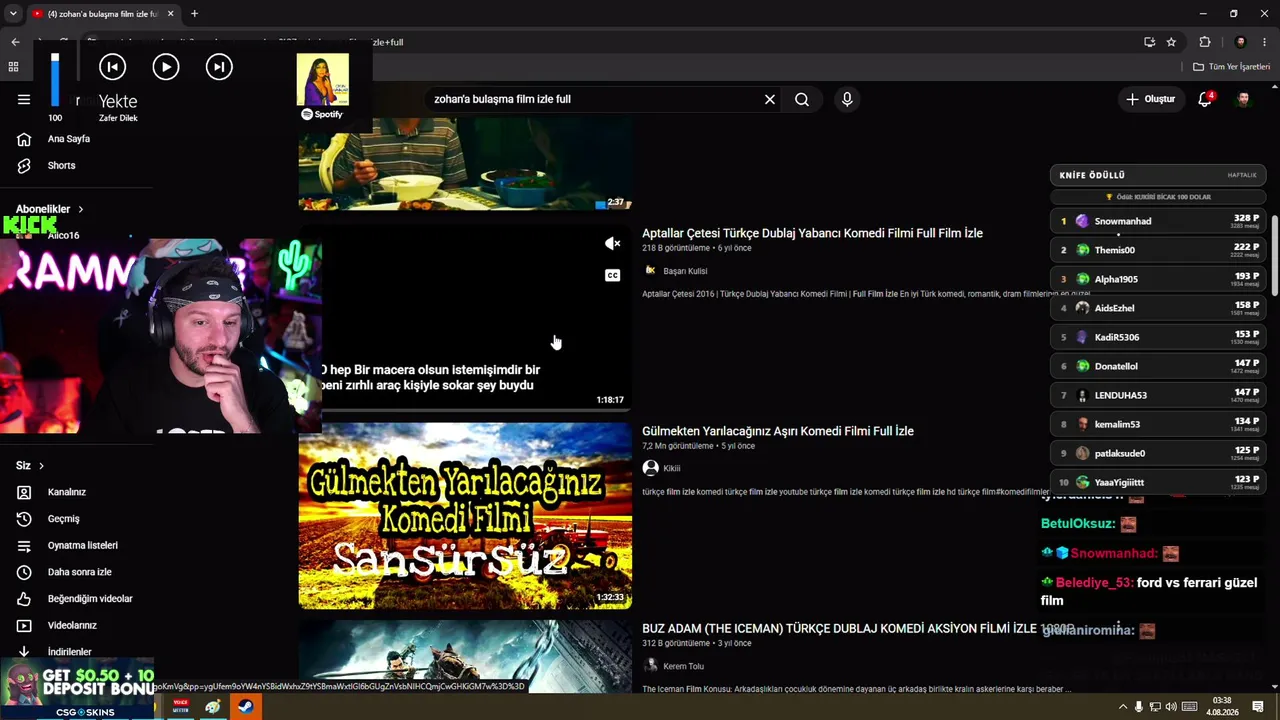Open the Windows notification center icon

coord(1258,707)
